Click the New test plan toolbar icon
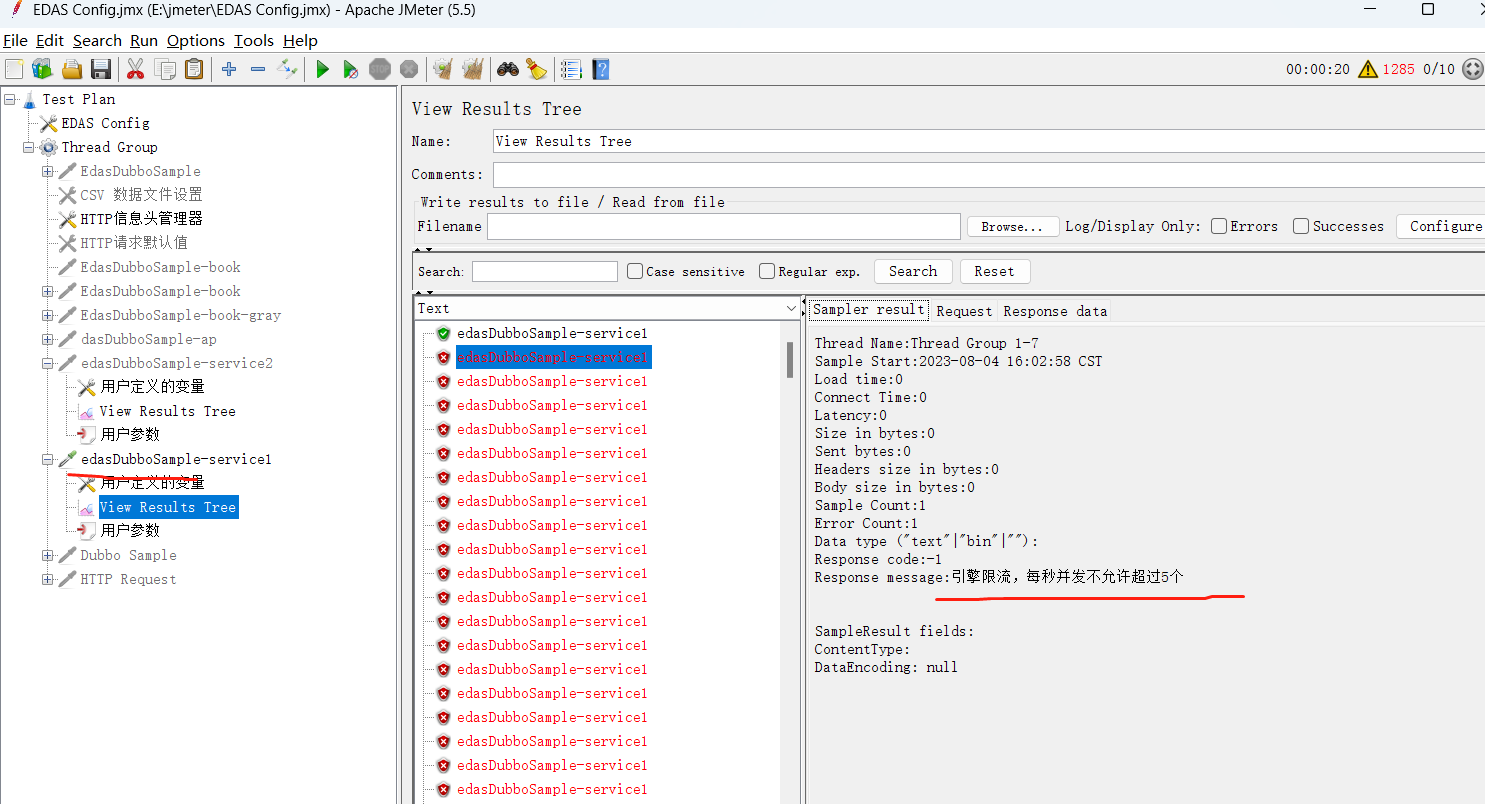The image size is (1485, 804). tap(14, 69)
